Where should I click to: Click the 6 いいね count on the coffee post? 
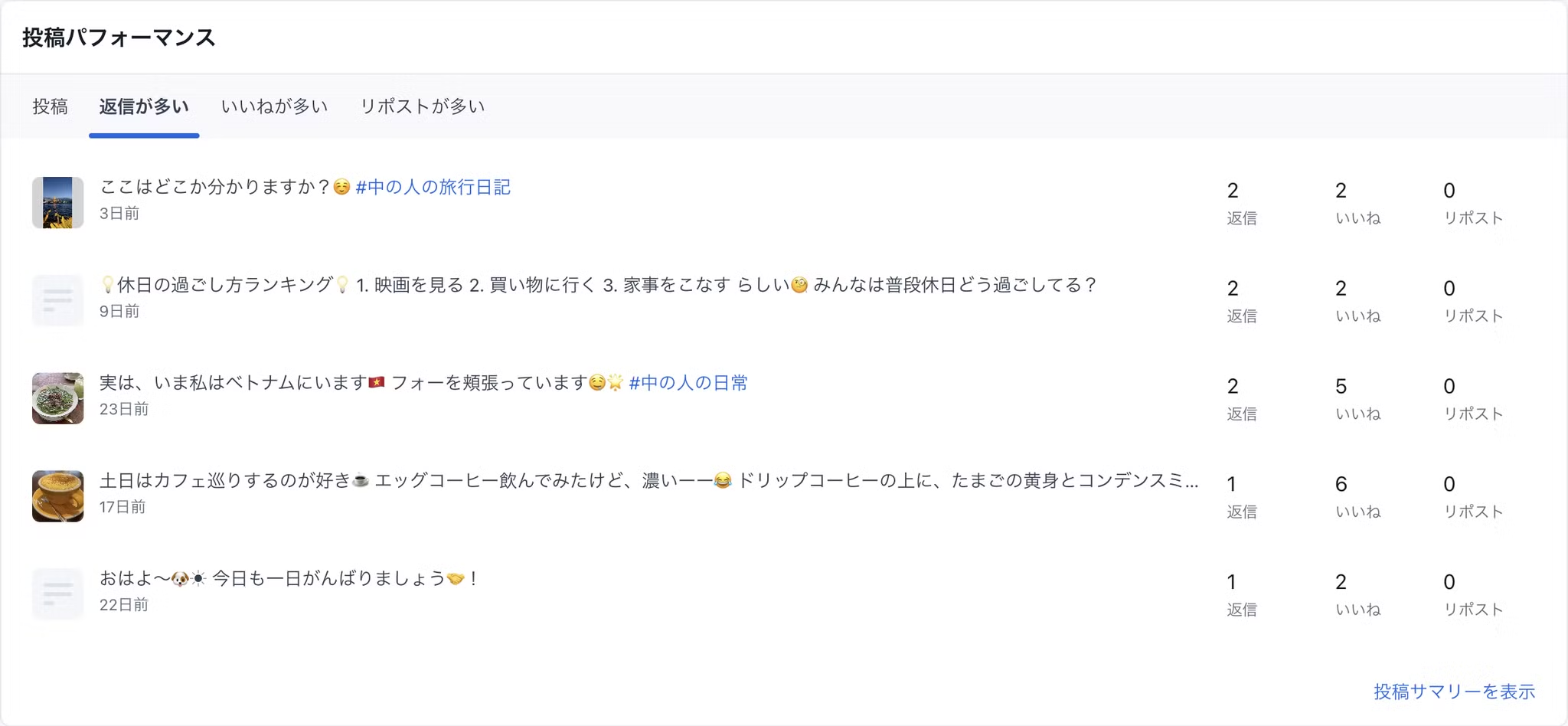1358,496
